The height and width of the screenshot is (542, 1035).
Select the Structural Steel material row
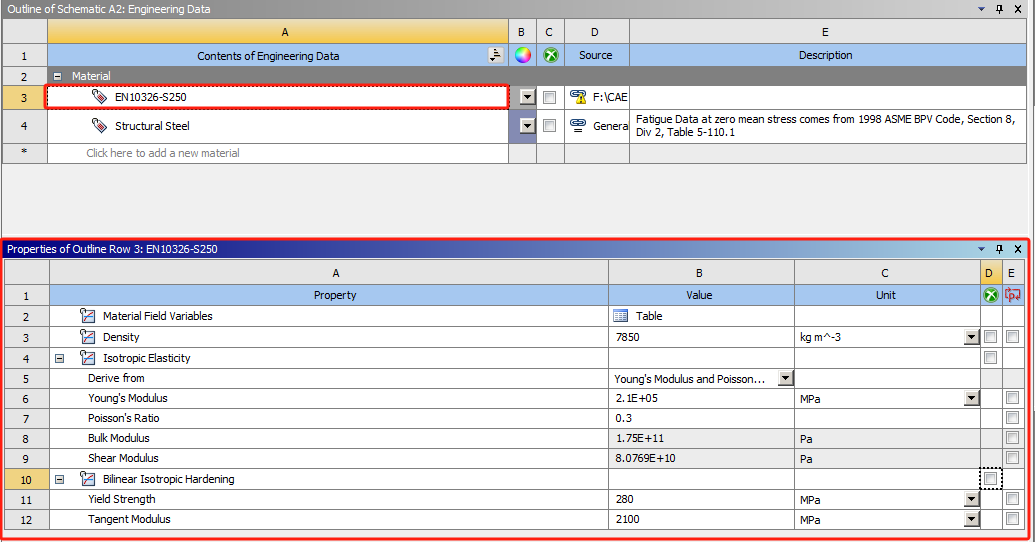[277, 125]
